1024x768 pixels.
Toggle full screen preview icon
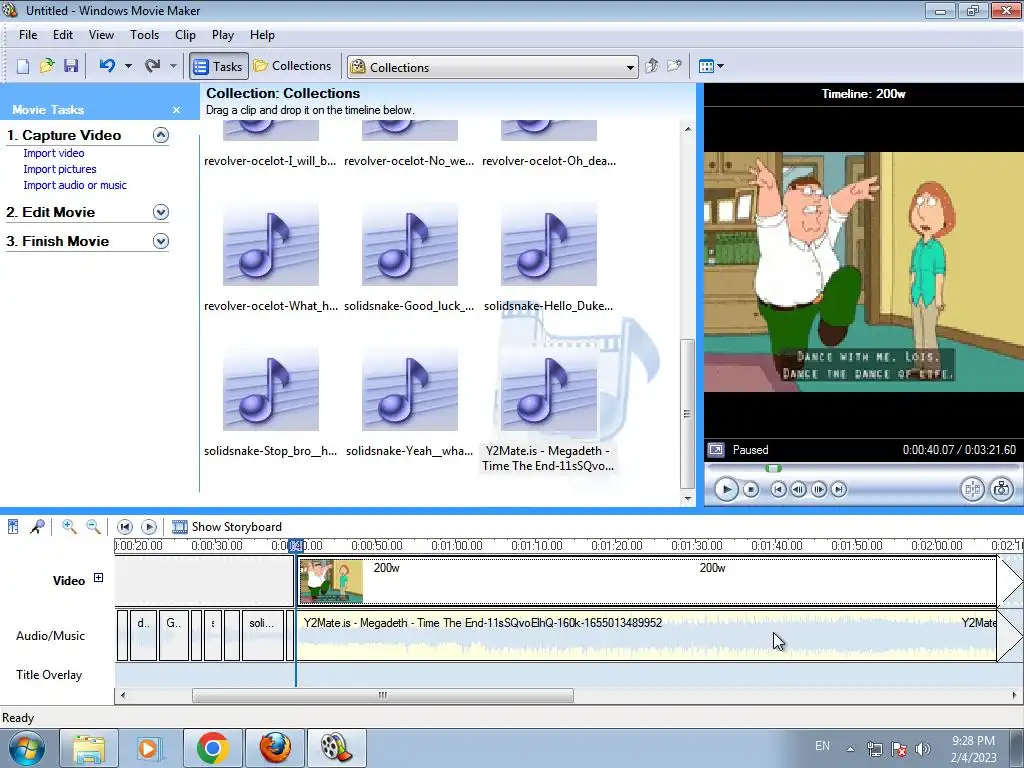point(716,450)
